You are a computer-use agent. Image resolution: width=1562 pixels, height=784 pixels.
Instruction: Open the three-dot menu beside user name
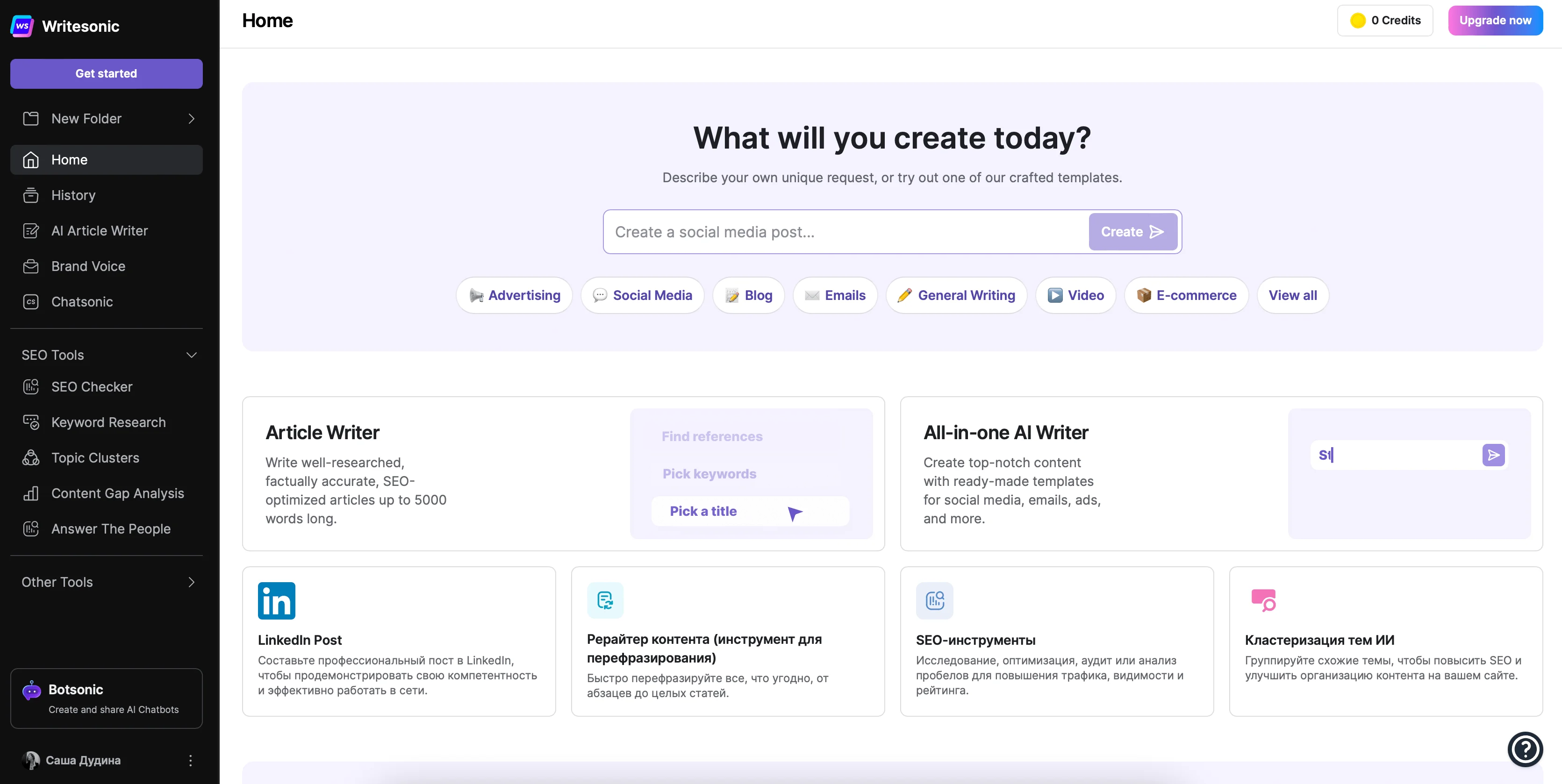click(x=190, y=760)
